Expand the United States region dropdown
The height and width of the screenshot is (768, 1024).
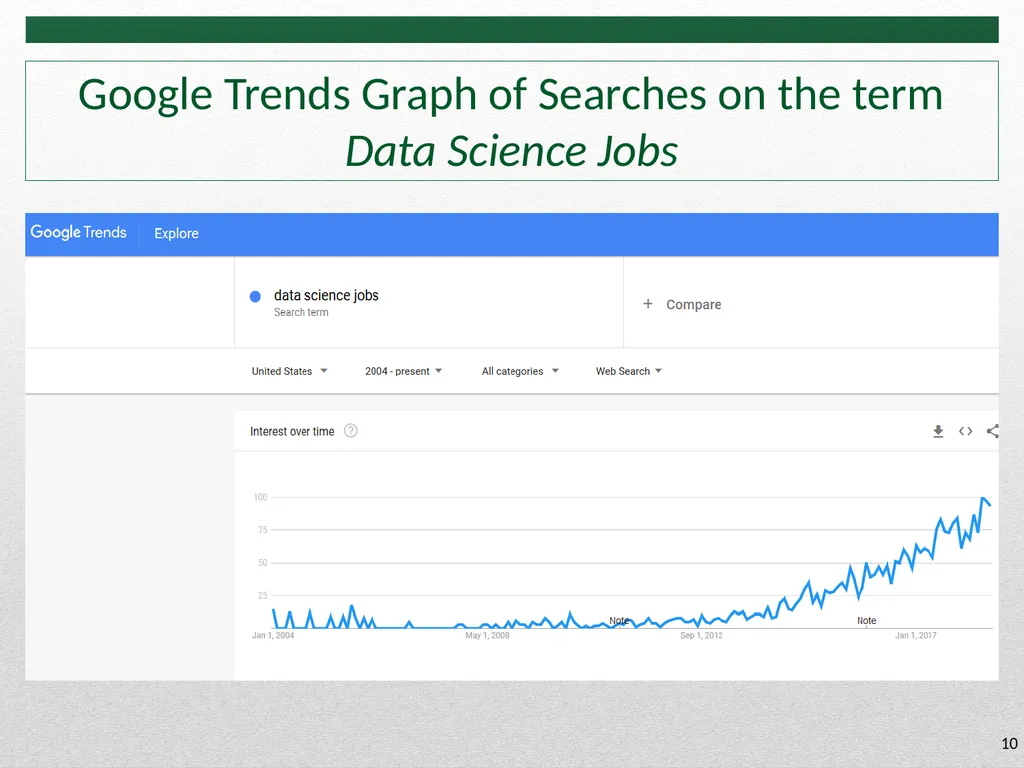289,371
